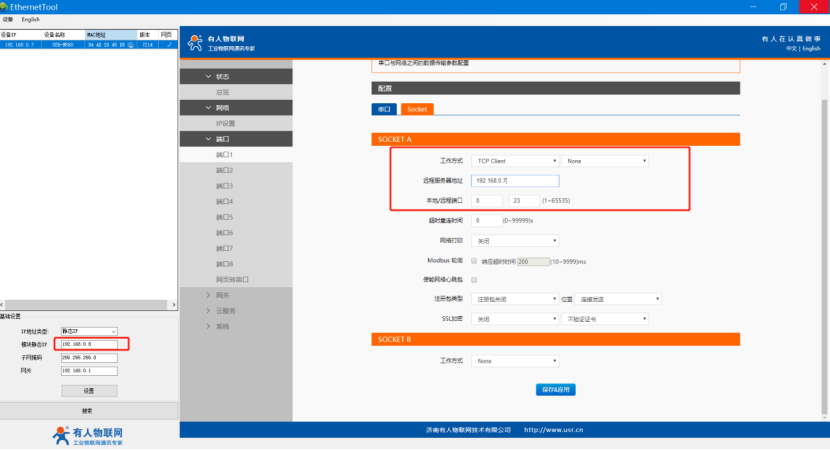
Task: Open the English menu in menu bar
Action: (31, 19)
